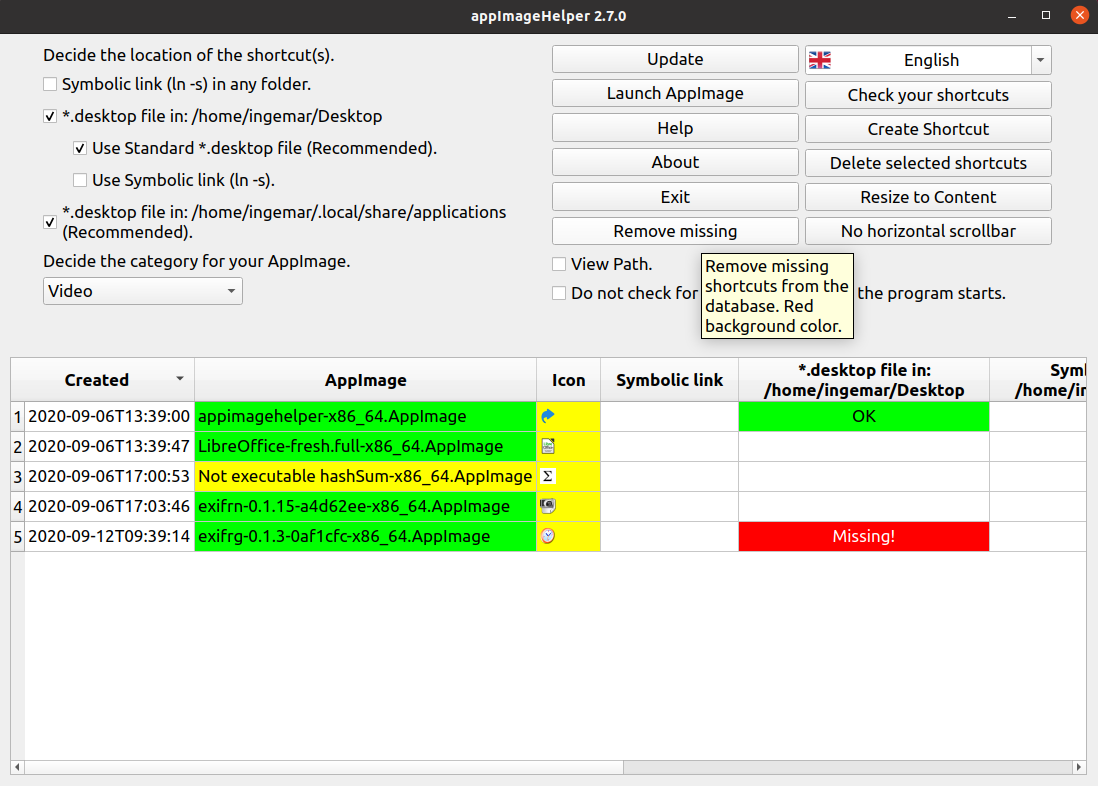The image size is (1098, 786).
Task: Tick the 'Do not check for' startup checkbox
Action: [x=559, y=293]
